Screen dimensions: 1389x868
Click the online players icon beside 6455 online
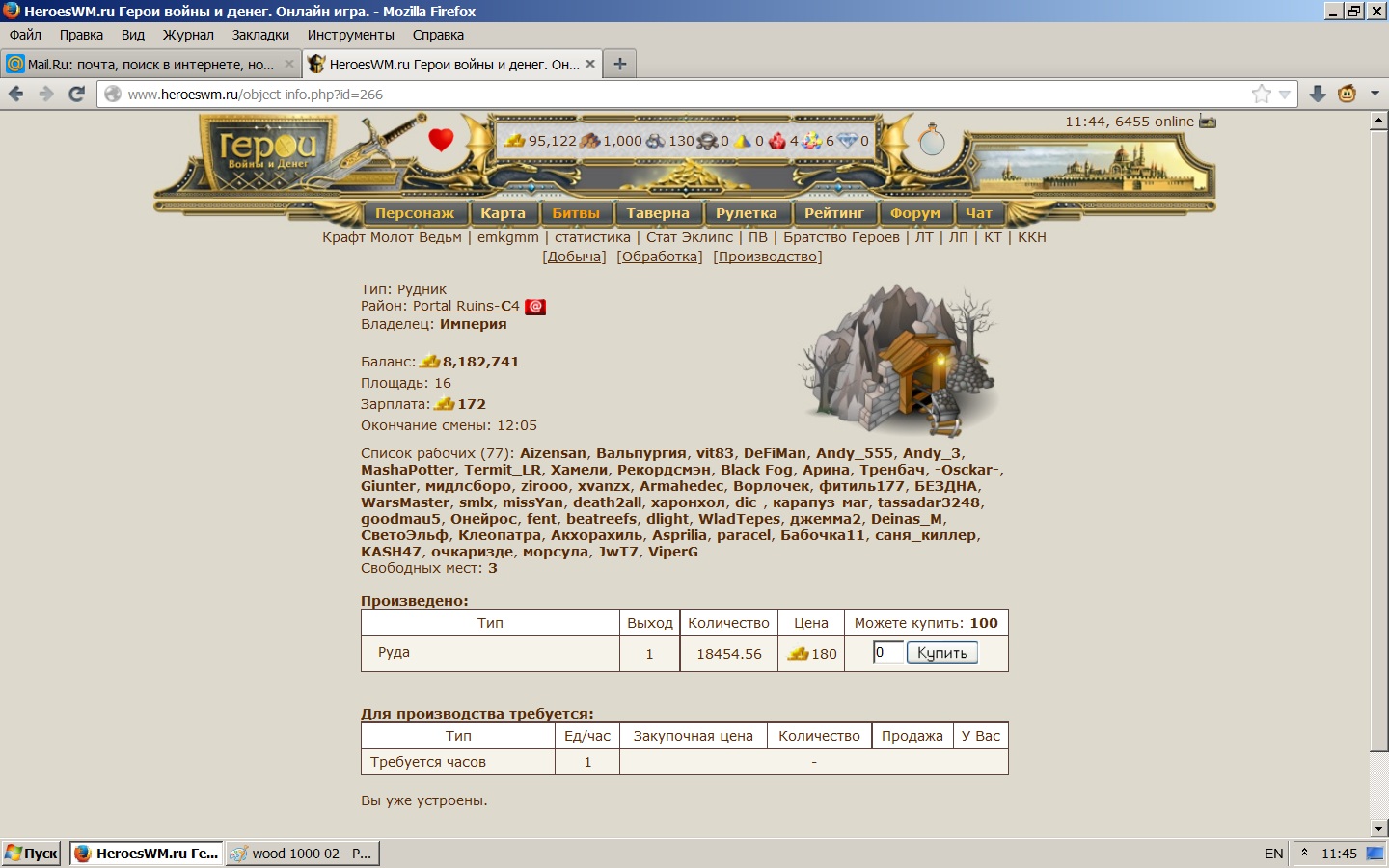[1208, 122]
